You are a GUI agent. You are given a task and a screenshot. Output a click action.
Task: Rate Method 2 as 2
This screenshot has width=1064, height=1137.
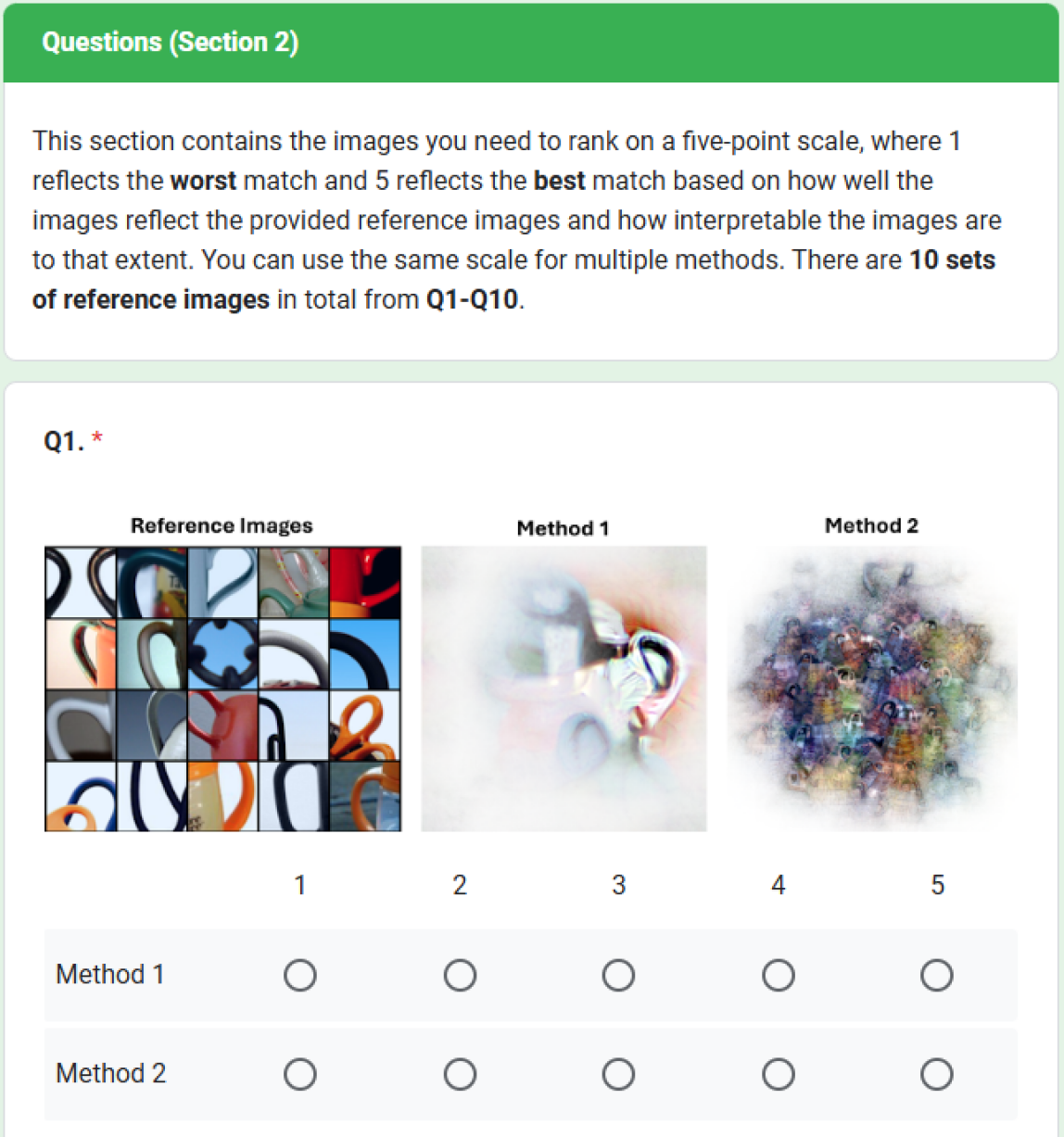coord(460,1074)
